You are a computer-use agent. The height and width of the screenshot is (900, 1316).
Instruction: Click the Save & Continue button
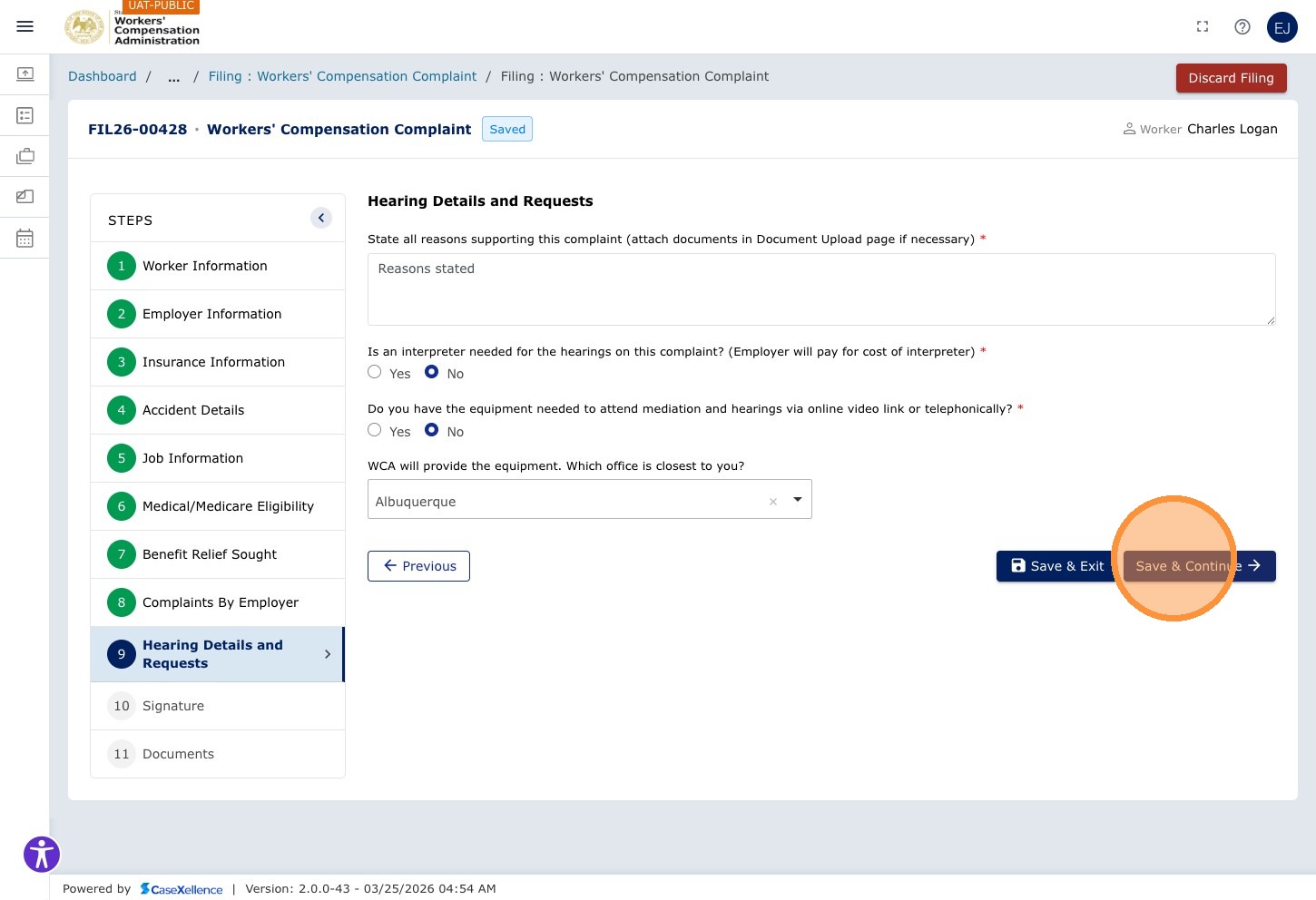coord(1199,566)
